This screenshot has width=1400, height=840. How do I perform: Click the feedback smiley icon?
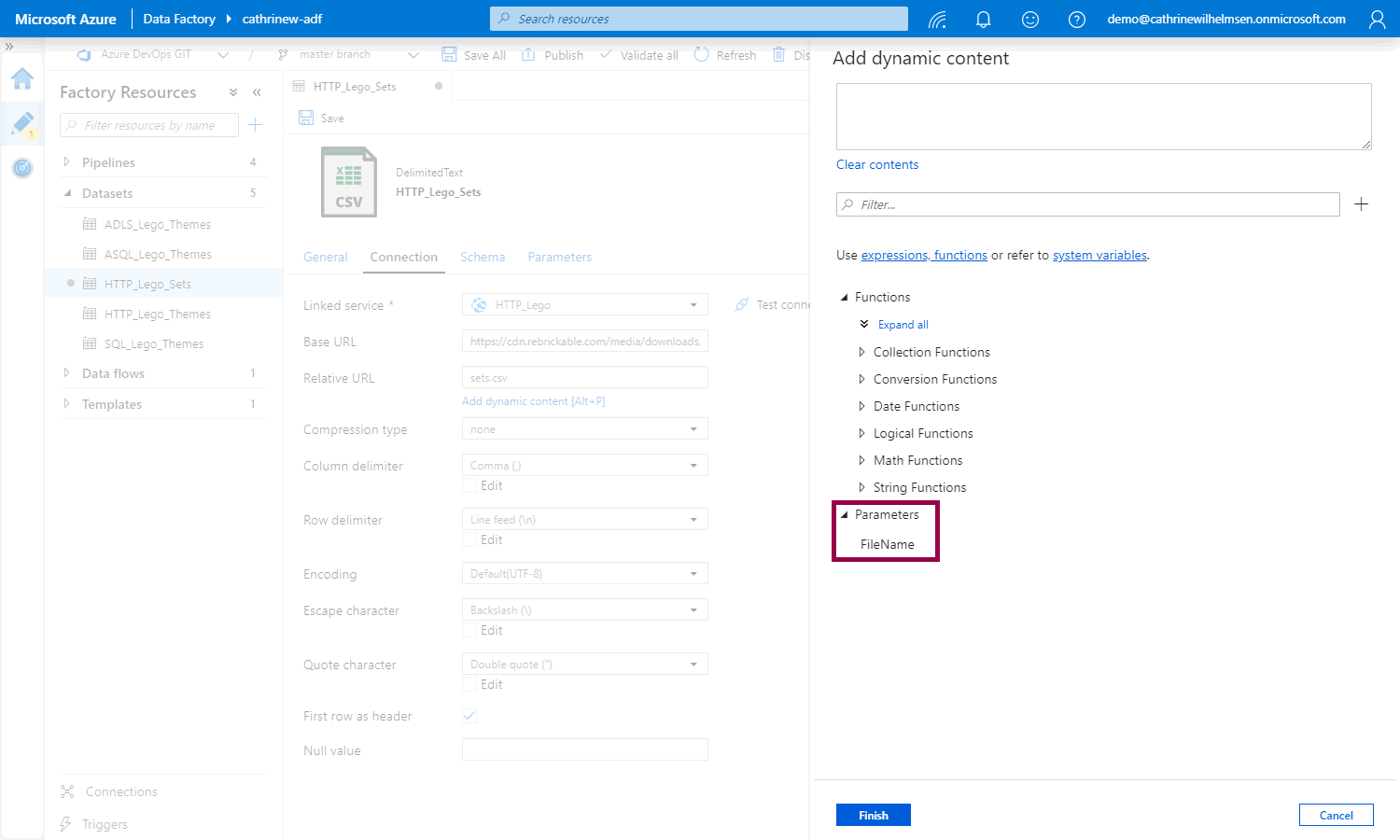tap(1030, 20)
